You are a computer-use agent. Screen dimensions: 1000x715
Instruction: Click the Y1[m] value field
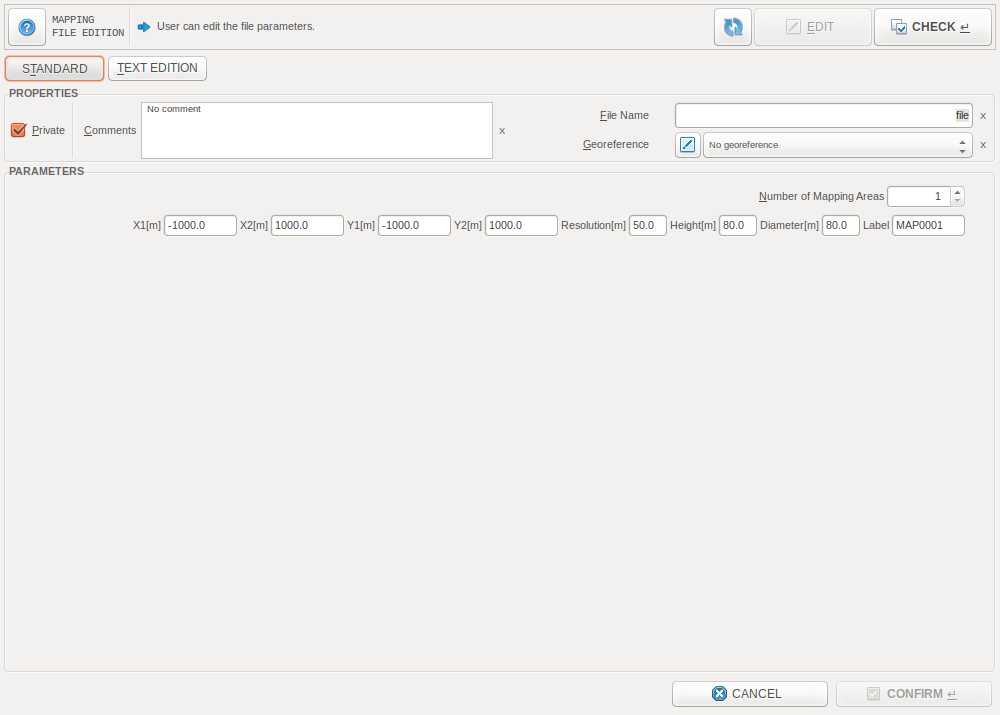coord(415,225)
